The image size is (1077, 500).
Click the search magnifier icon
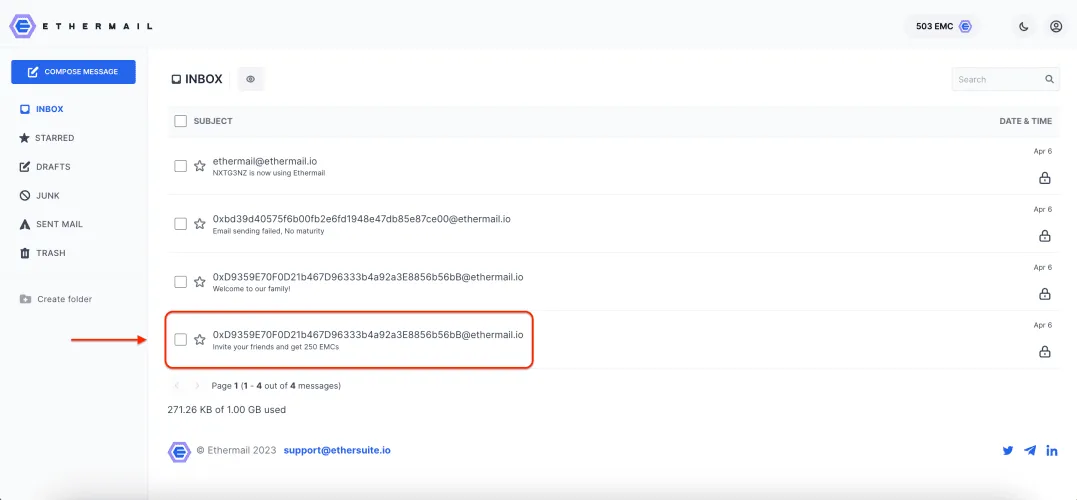(x=1050, y=79)
